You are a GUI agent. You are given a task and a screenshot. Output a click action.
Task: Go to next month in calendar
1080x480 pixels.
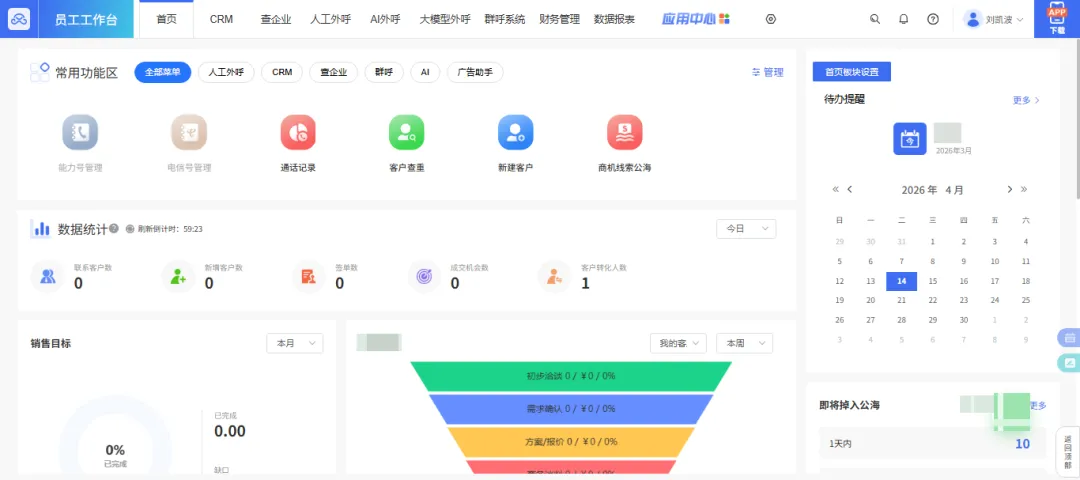[1010, 189]
